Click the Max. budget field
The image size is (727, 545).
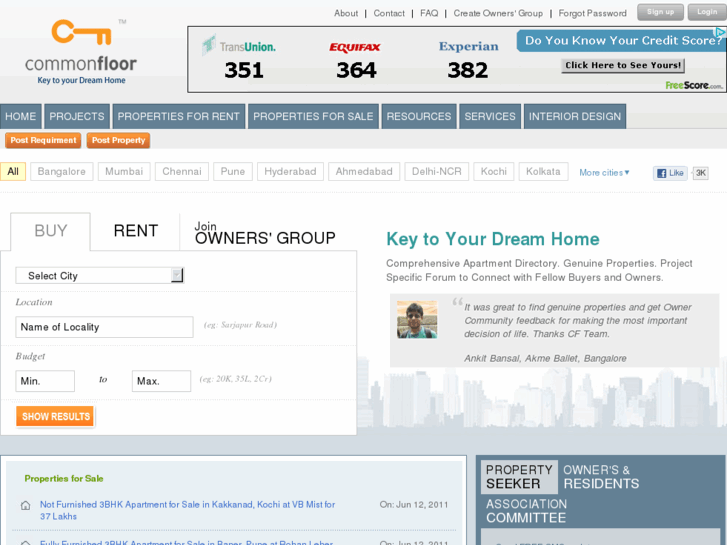click(161, 381)
